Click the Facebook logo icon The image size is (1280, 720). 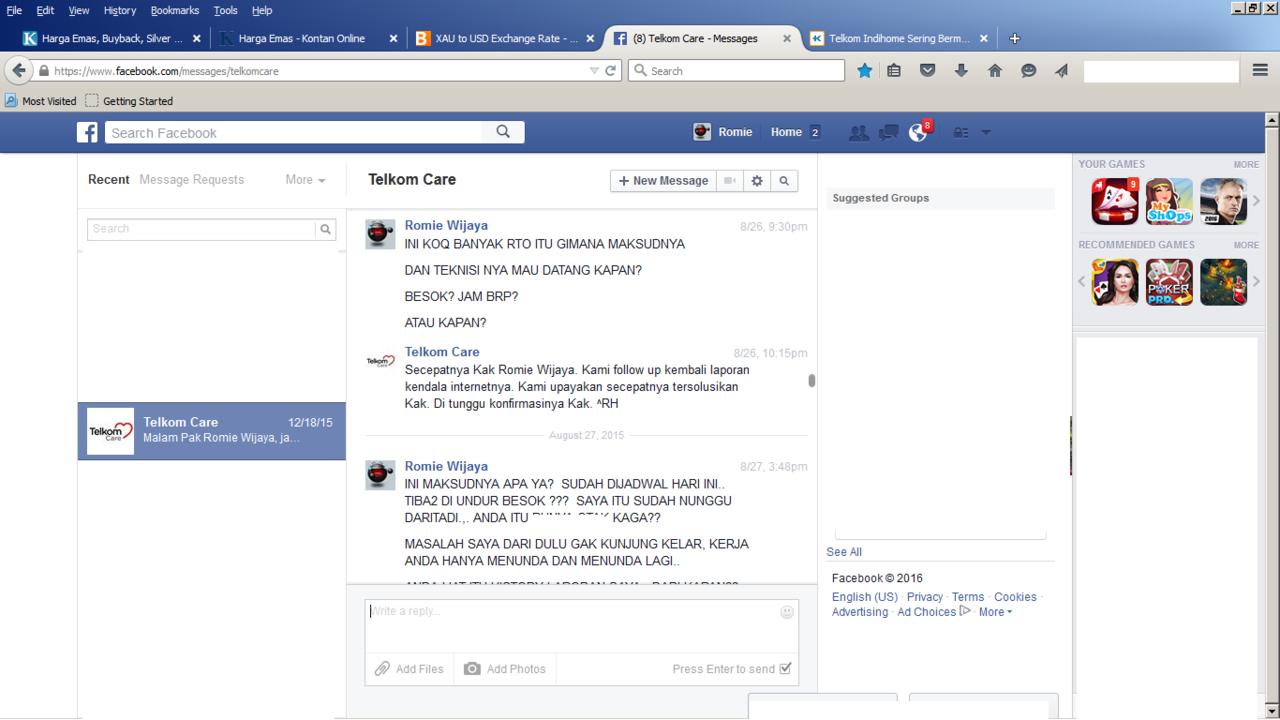pyautogui.click(x=88, y=132)
